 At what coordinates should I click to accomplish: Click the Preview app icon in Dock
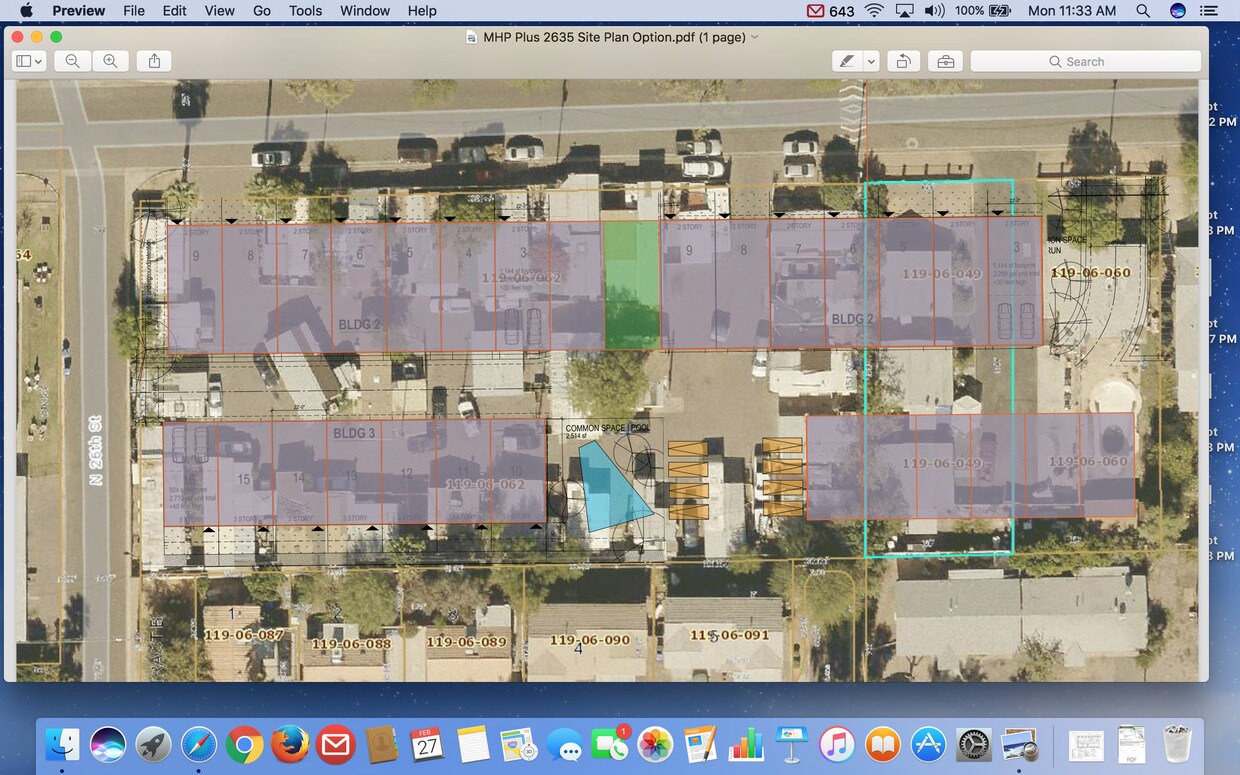[1020, 745]
